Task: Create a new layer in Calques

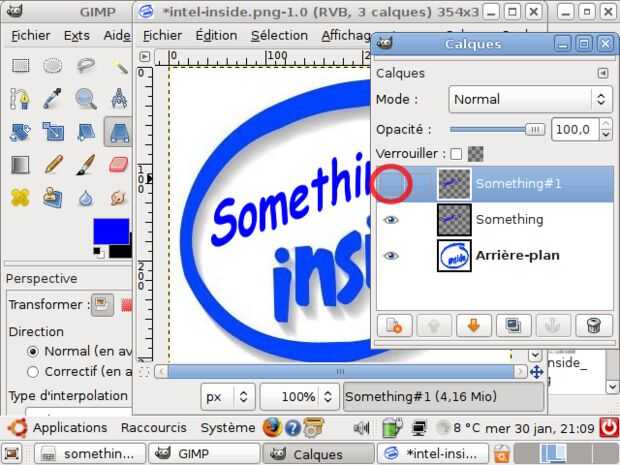Action: [394, 326]
